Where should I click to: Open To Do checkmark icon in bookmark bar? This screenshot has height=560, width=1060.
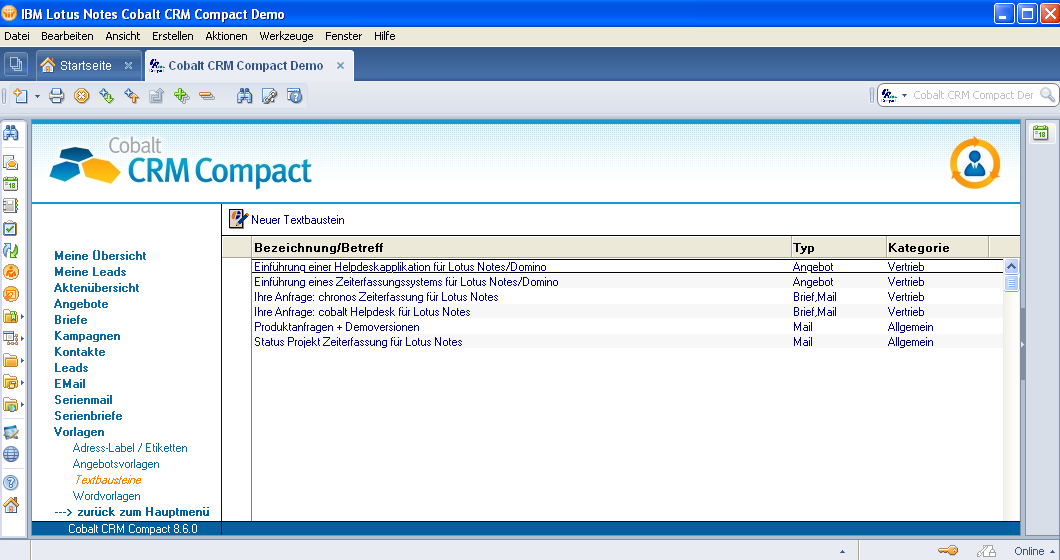pos(11,229)
